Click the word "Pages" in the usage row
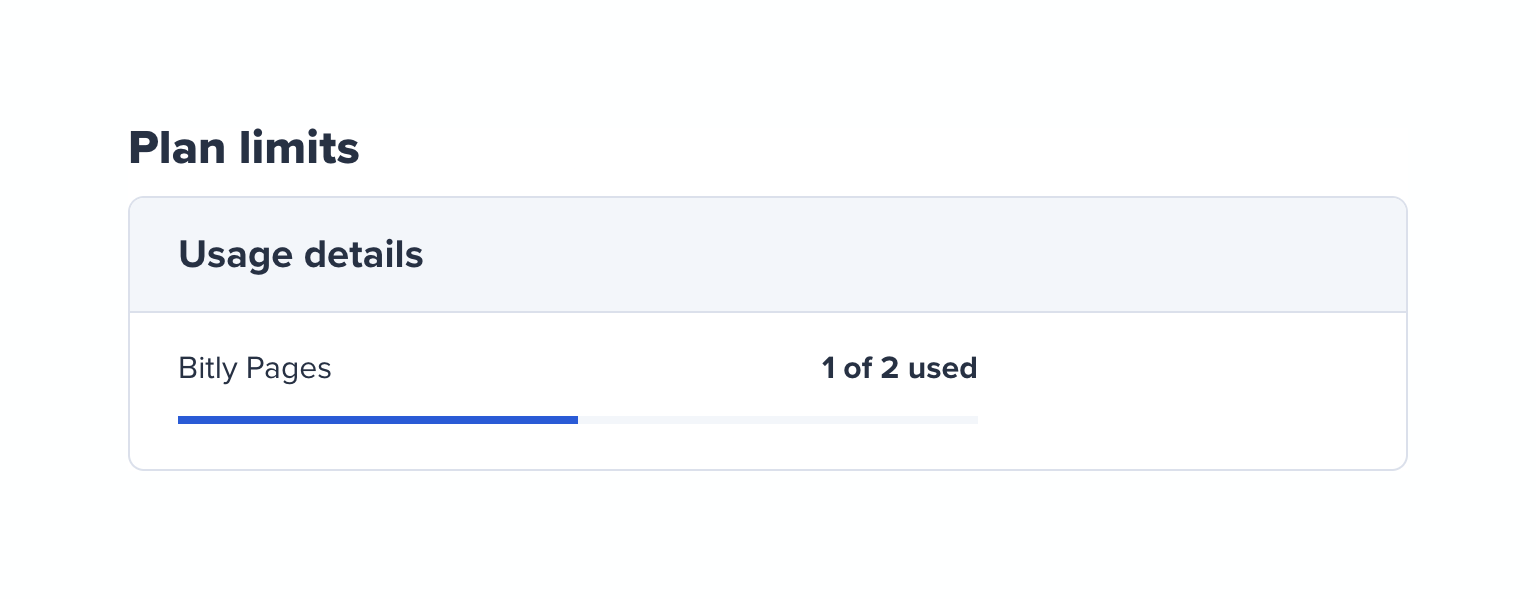 point(288,368)
